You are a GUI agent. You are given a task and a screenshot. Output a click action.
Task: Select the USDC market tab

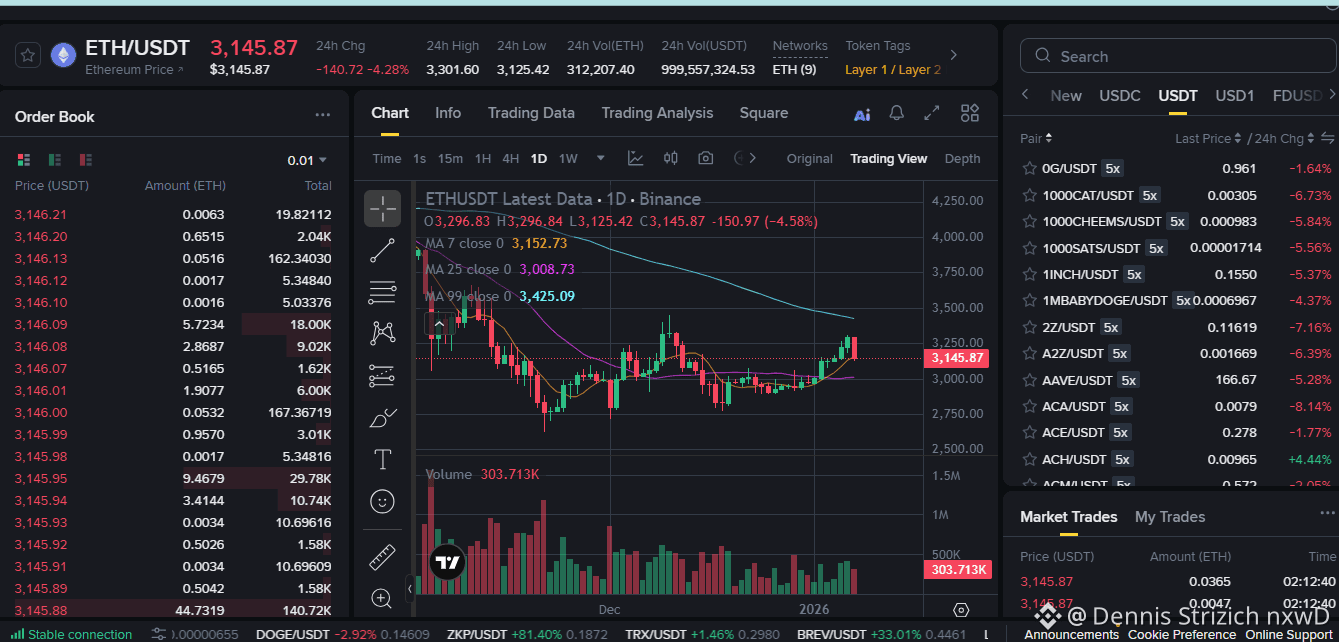(x=1119, y=95)
